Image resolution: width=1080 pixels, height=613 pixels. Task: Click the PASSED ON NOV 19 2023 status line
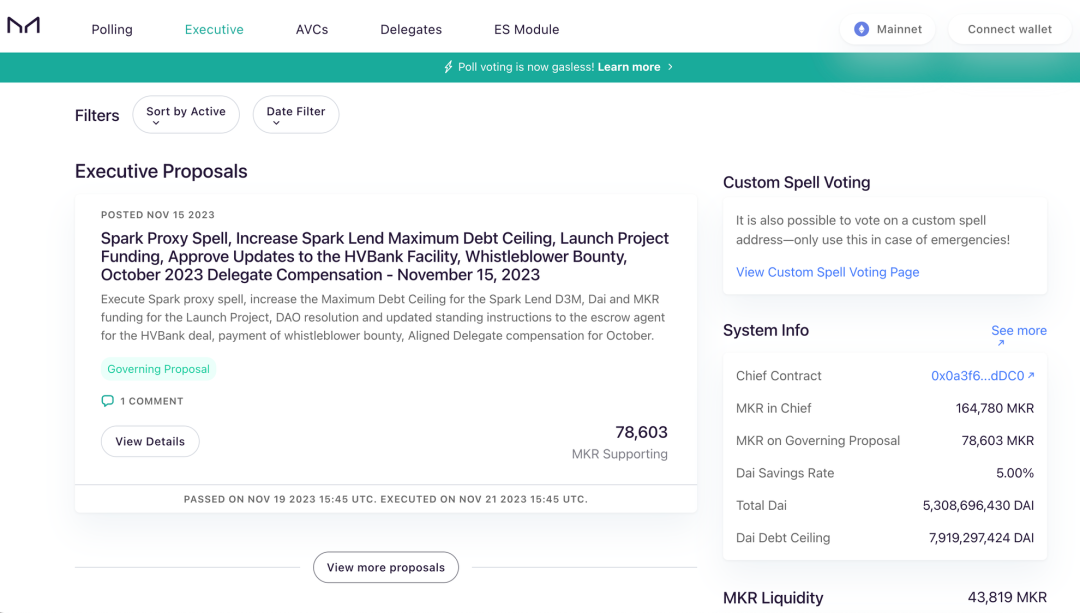[386, 499]
